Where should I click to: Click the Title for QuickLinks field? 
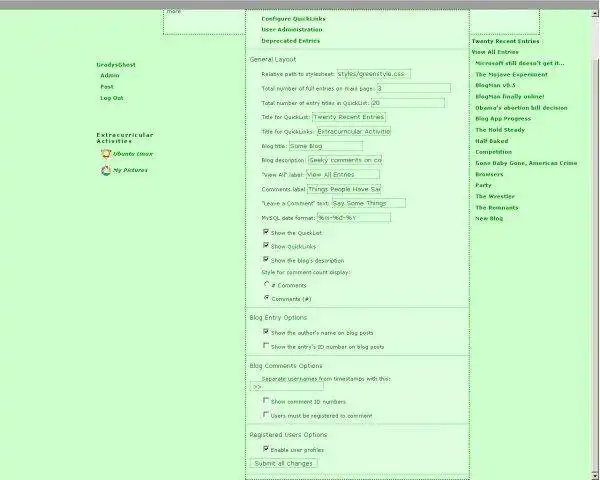[354, 131]
